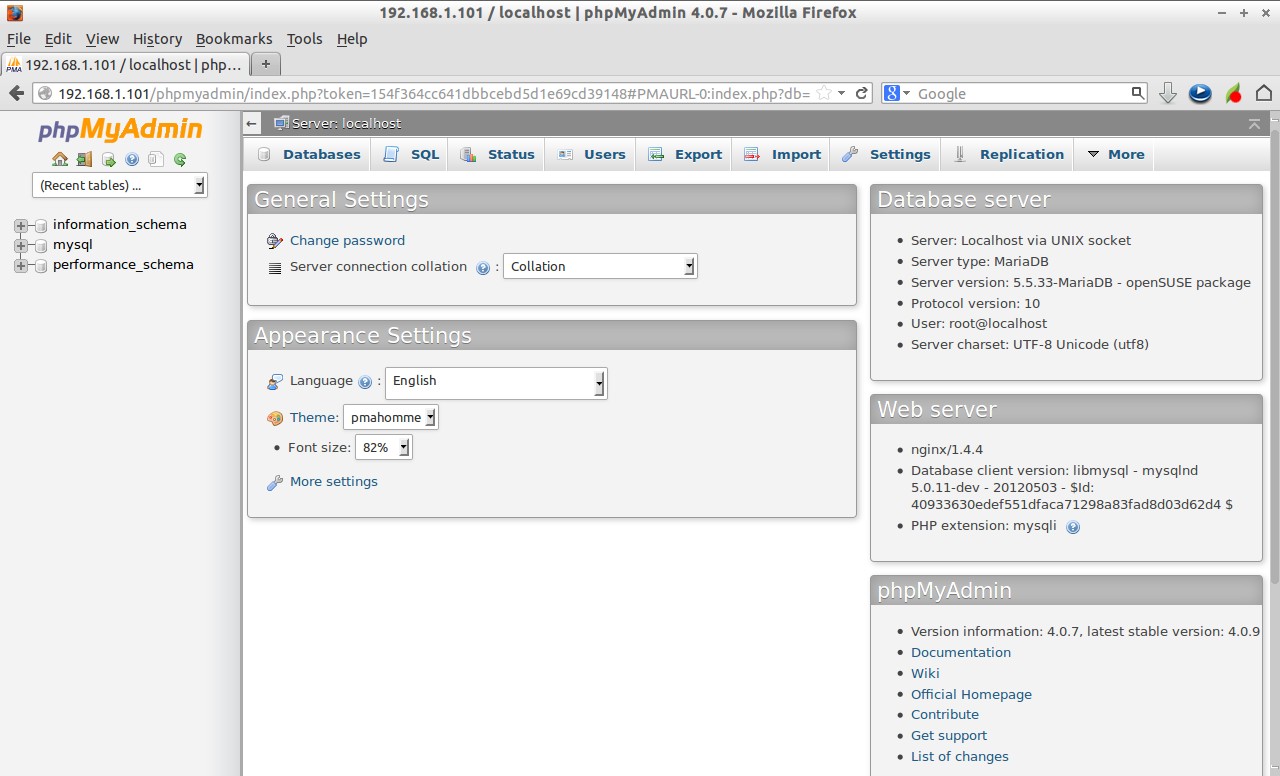The height and width of the screenshot is (776, 1280).
Task: Open the Replication tab
Action: tap(1008, 154)
